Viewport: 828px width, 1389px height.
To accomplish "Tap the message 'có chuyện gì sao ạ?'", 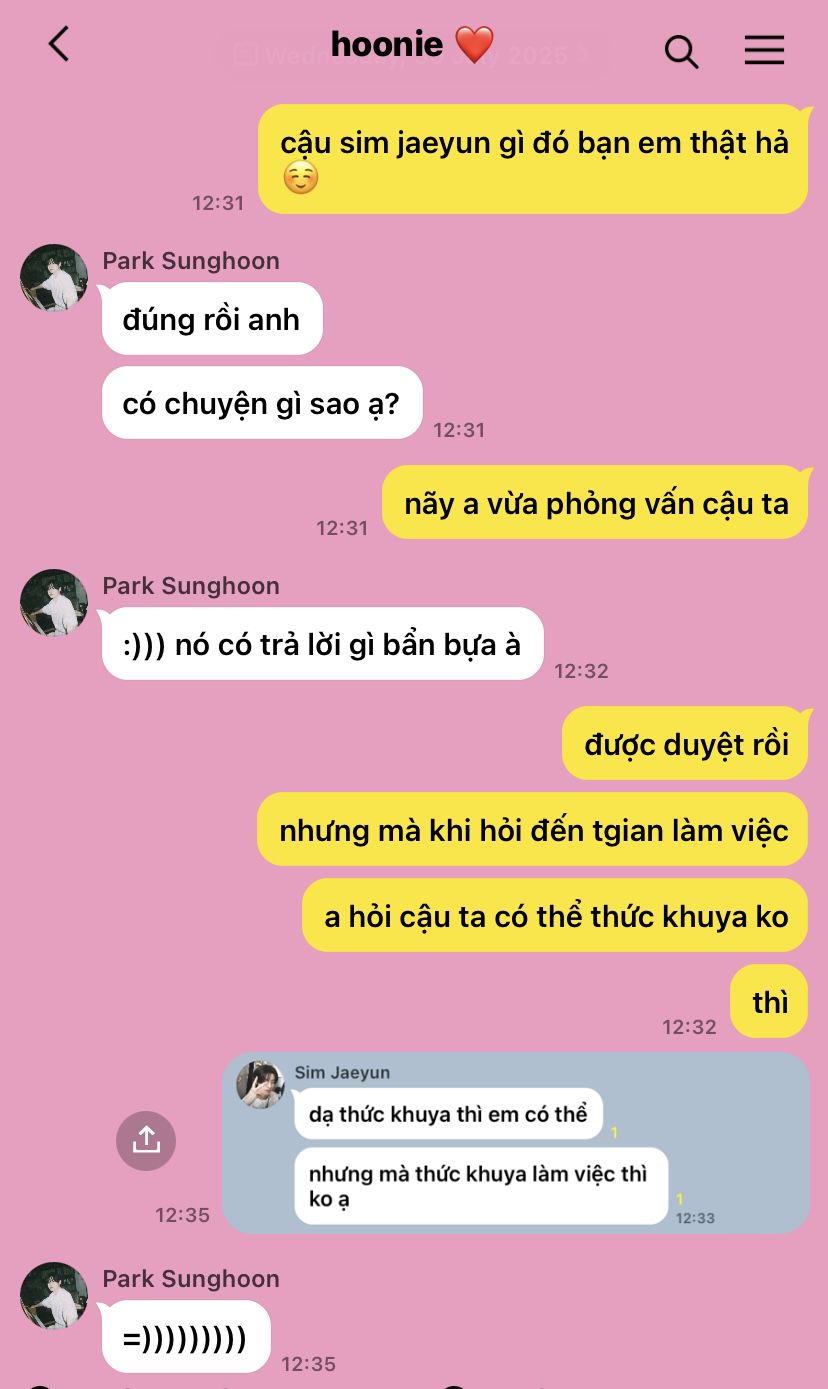I will click(262, 403).
